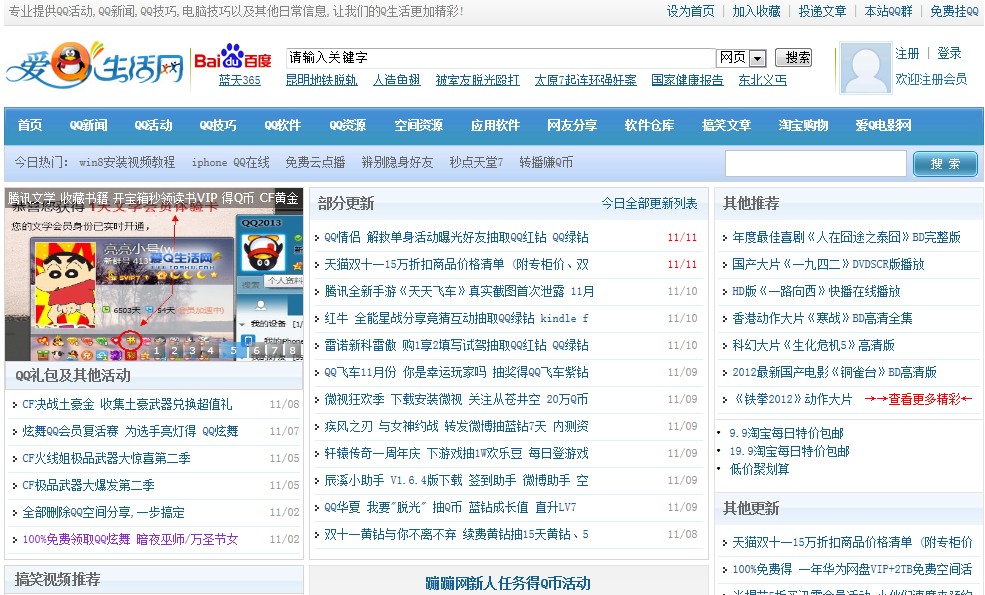Click the QQ2013 thumbnail inside the carousel banner
Viewport: 985px width, 595px height.
click(x=265, y=252)
